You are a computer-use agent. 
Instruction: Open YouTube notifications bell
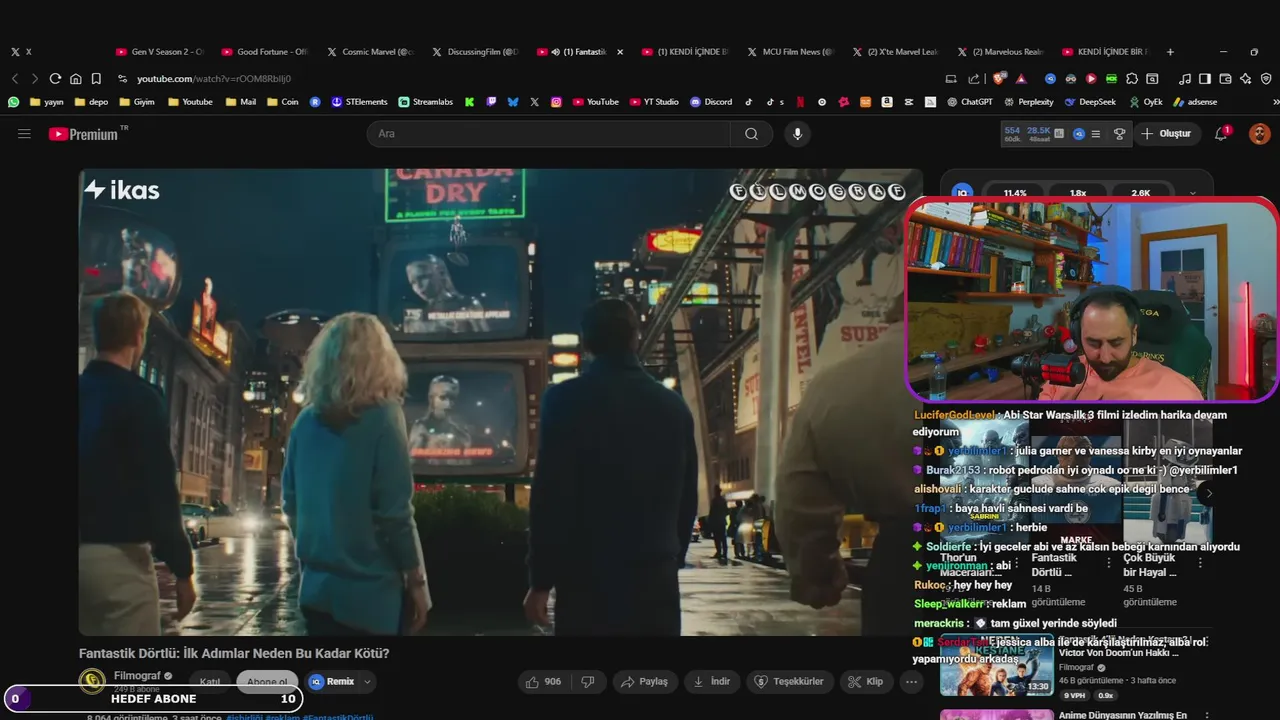[x=1221, y=133]
